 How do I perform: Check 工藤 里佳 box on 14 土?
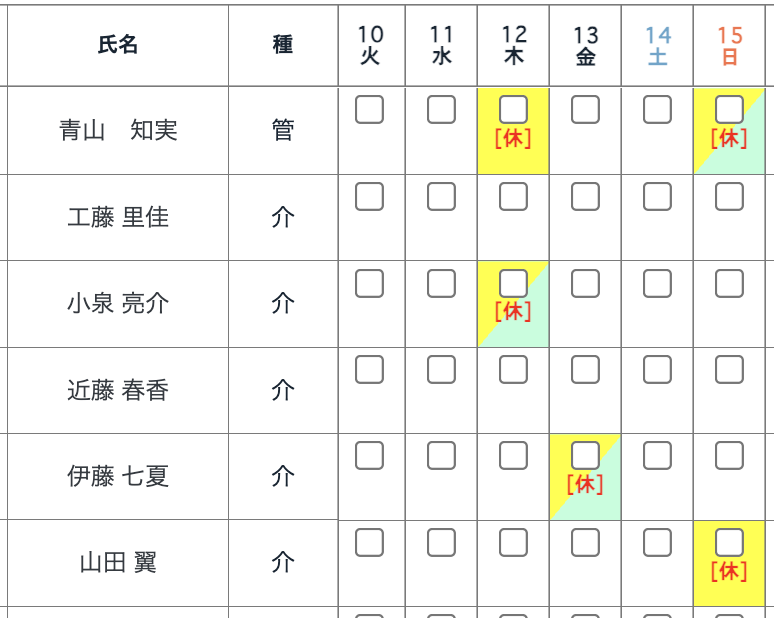tap(657, 197)
